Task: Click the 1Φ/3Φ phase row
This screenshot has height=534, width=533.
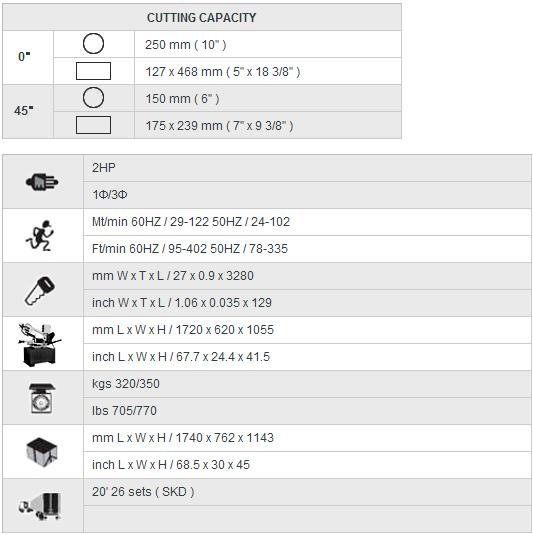Action: tap(308, 195)
